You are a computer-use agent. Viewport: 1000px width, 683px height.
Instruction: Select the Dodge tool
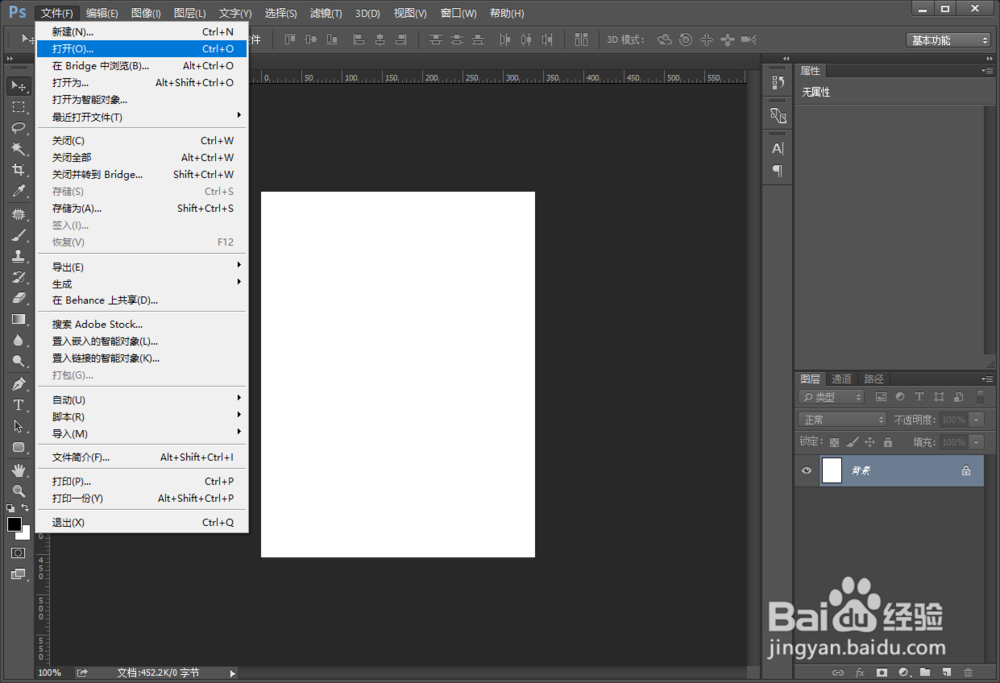[18, 361]
